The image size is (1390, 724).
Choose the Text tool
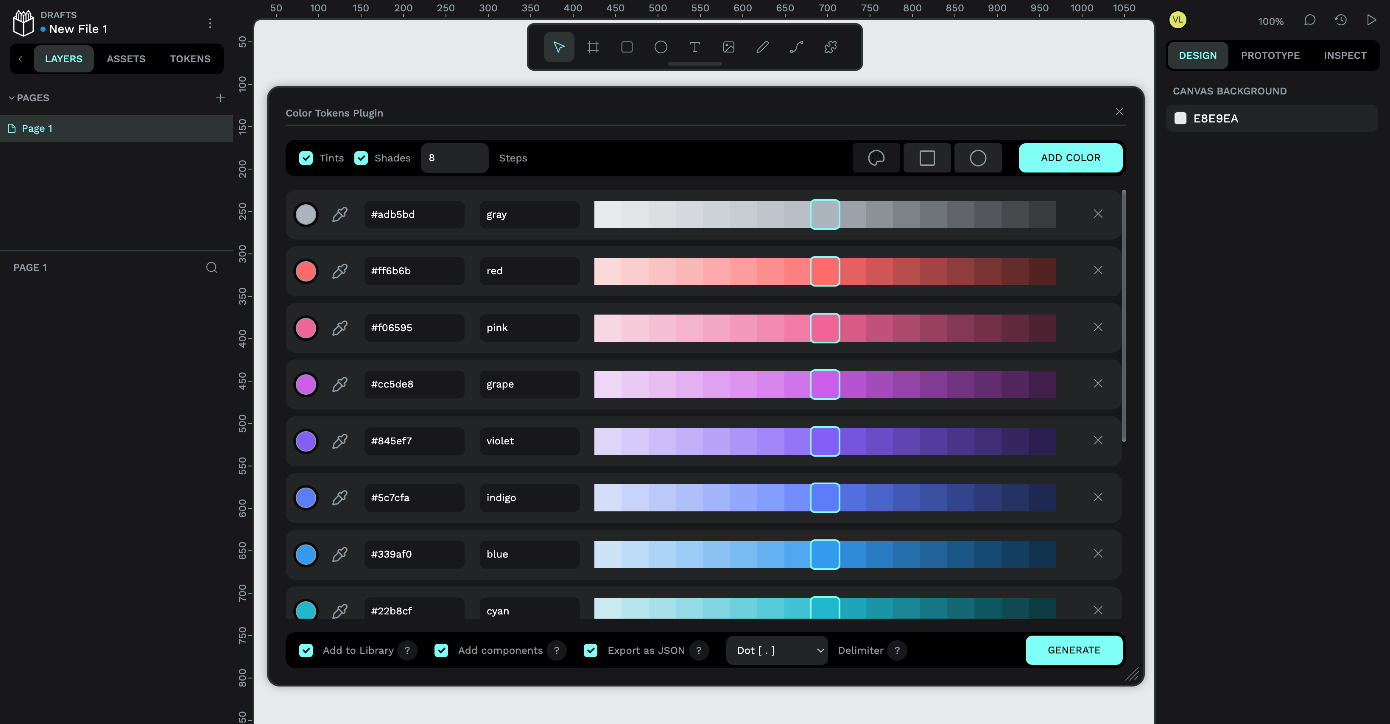point(695,47)
